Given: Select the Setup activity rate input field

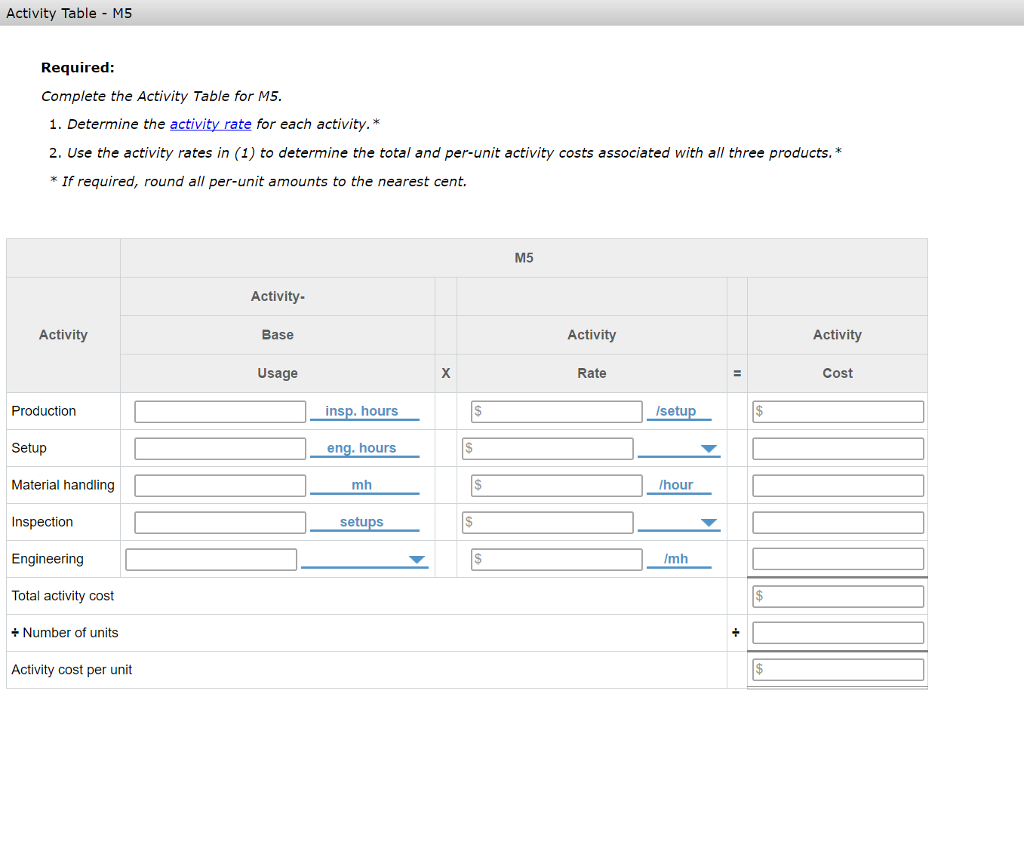Looking at the screenshot, I should pos(547,449).
